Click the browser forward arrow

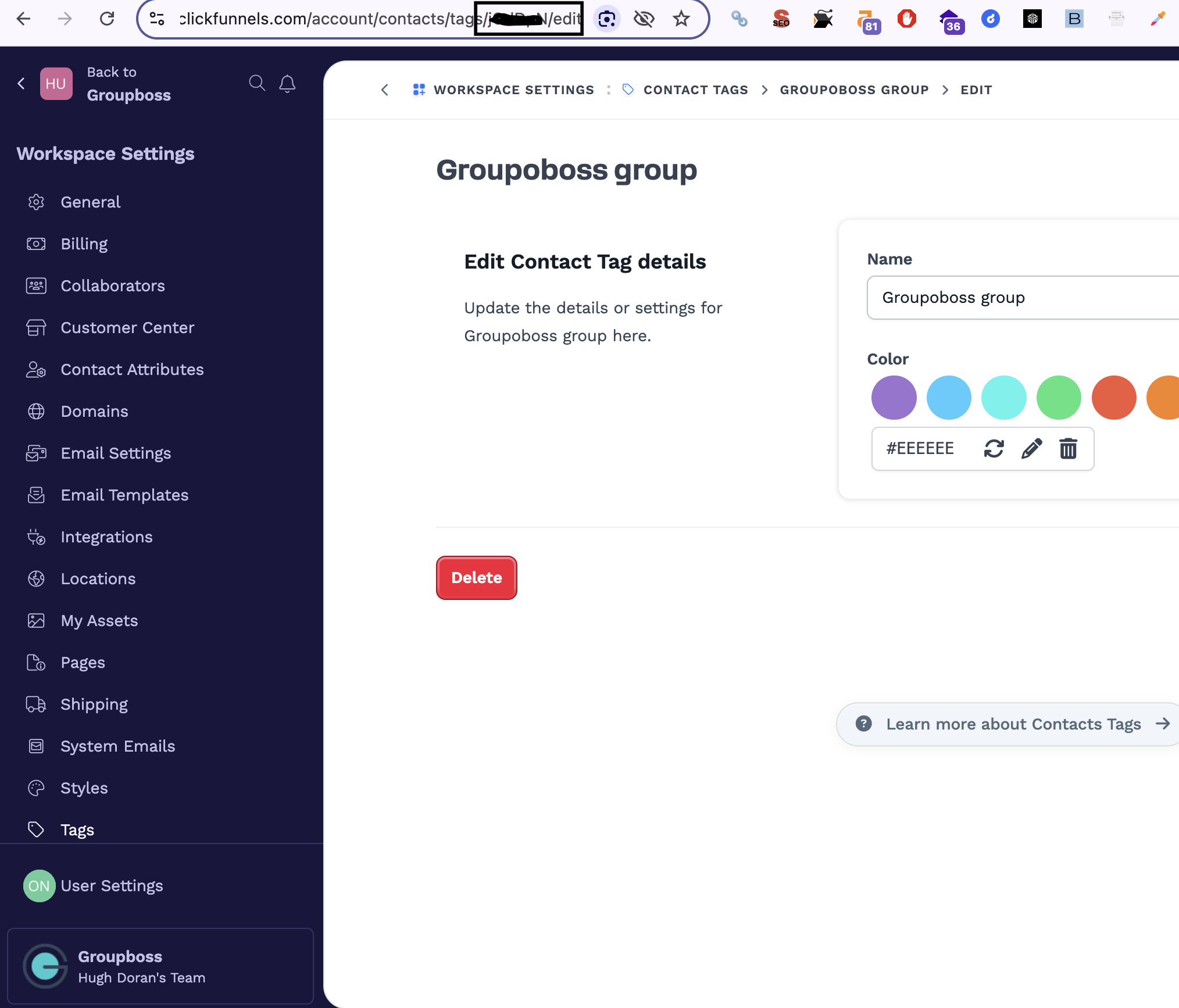click(65, 19)
